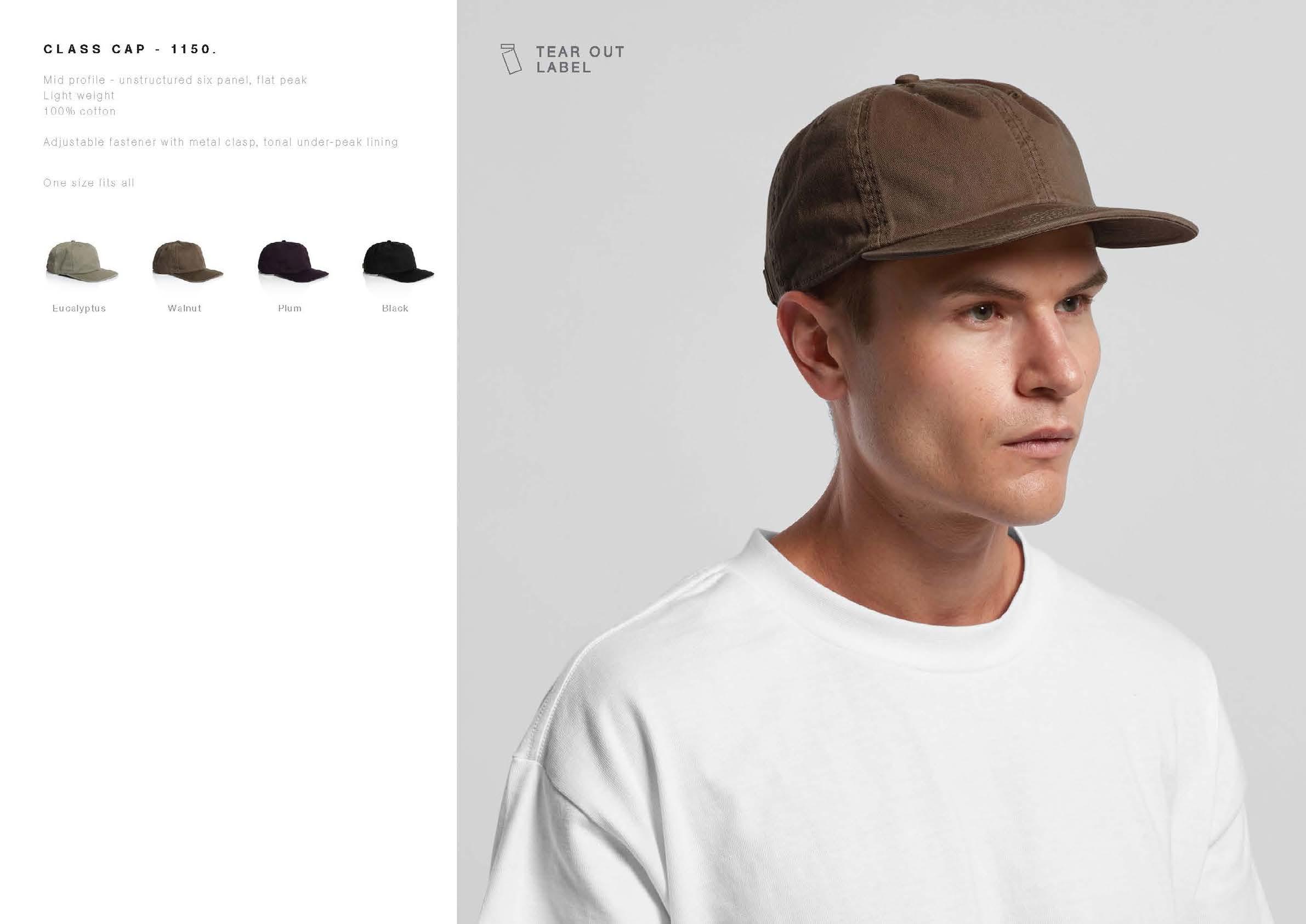Click the Eucalyptus color label
The width and height of the screenshot is (1306, 924).
point(79,308)
